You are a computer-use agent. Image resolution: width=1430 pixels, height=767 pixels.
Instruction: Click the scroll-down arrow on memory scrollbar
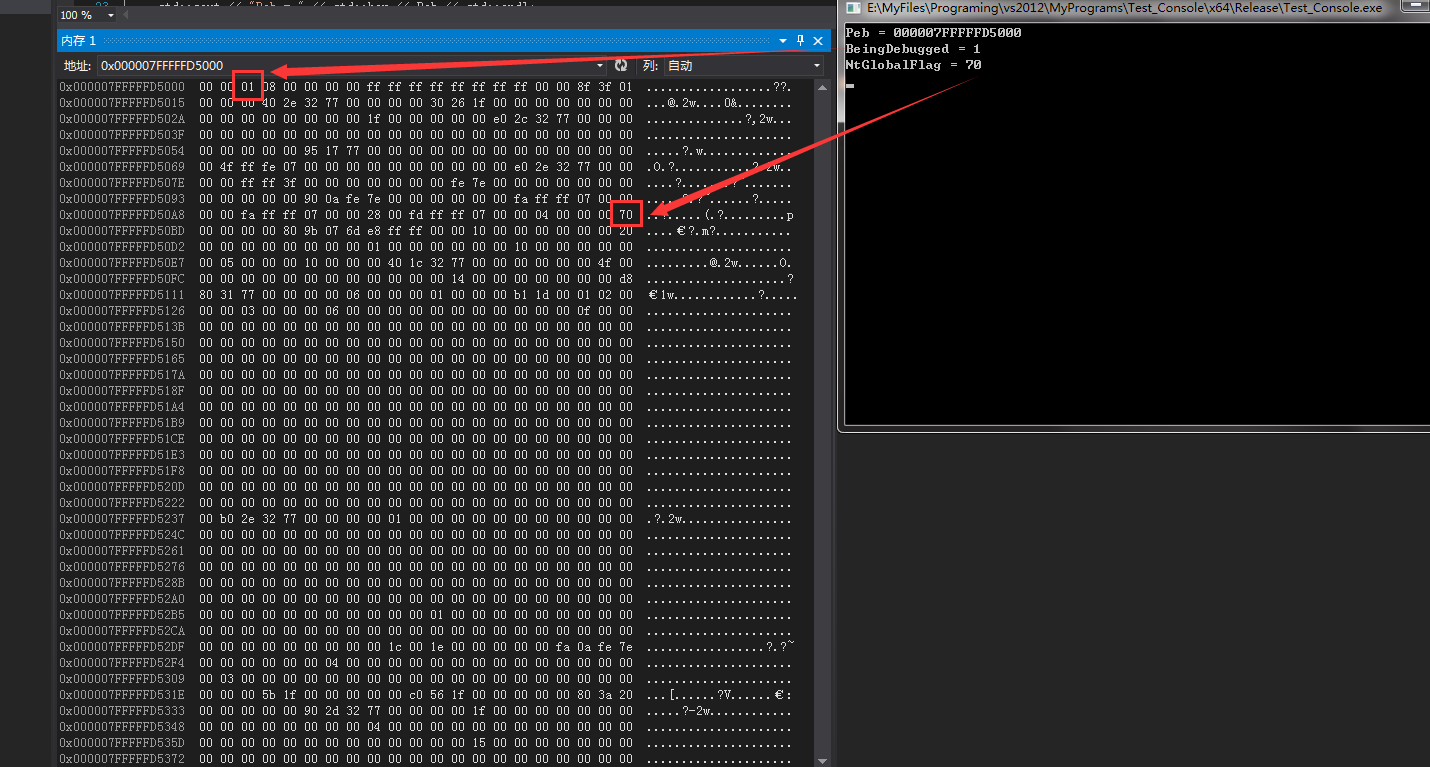pyautogui.click(x=823, y=759)
